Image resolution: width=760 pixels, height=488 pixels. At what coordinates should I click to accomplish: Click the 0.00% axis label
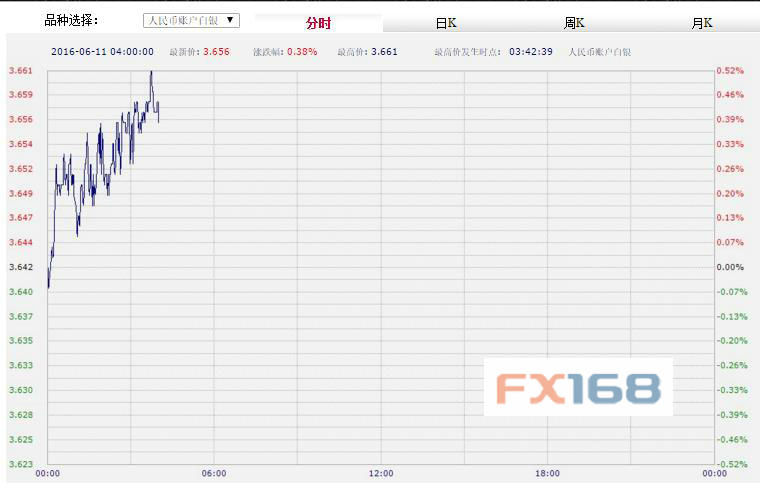[730, 267]
